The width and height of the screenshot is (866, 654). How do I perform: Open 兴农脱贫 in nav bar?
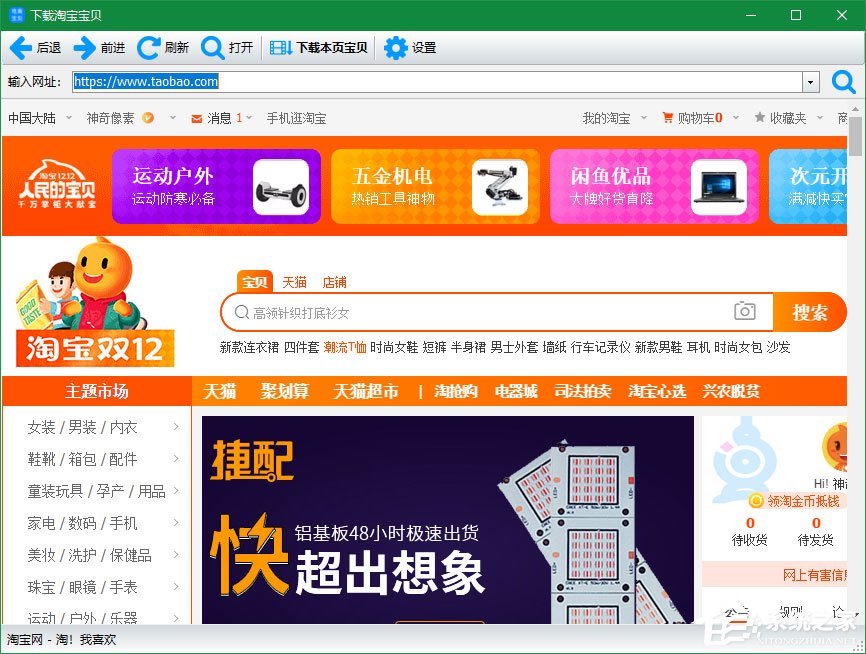pos(731,391)
